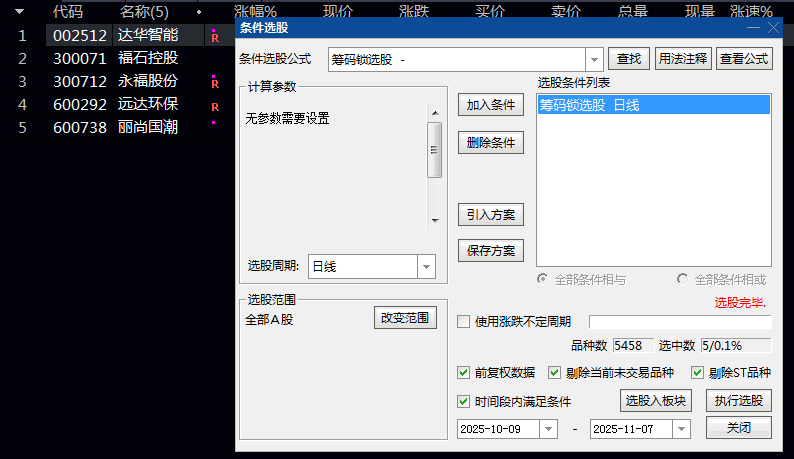Click the 查找 button

pyautogui.click(x=629, y=59)
